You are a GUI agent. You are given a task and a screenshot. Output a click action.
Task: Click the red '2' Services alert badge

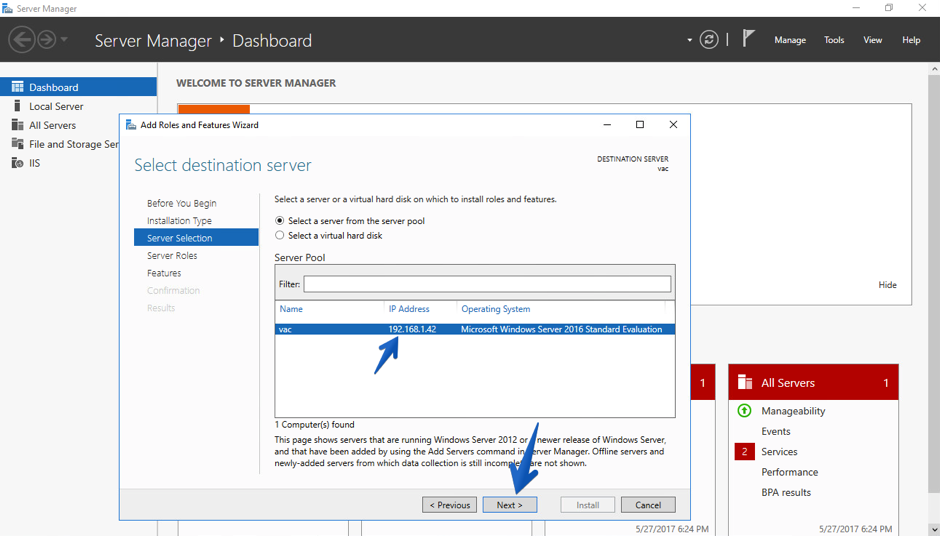(745, 451)
